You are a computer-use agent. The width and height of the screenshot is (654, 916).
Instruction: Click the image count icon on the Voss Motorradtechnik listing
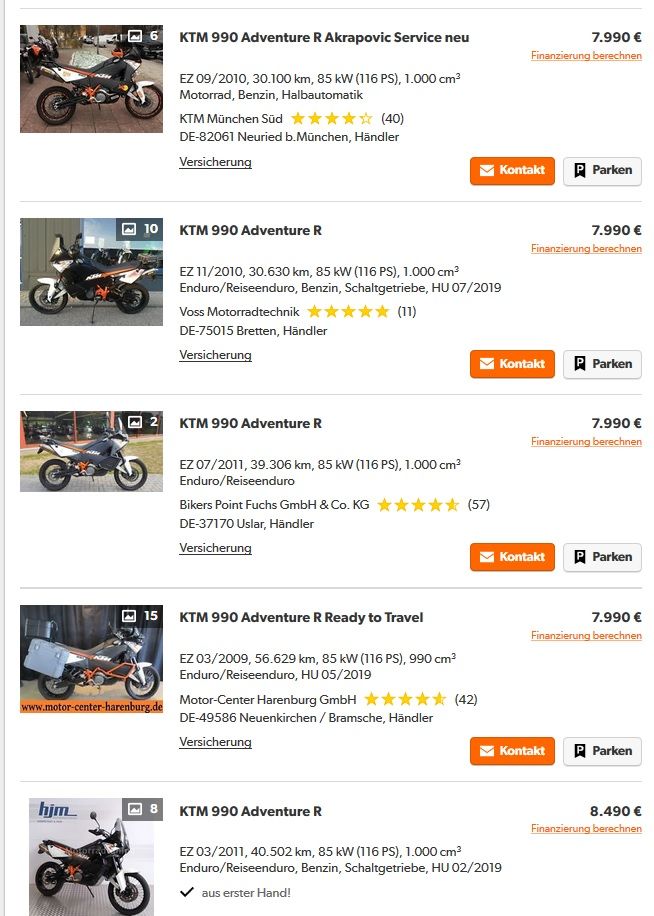click(x=129, y=229)
